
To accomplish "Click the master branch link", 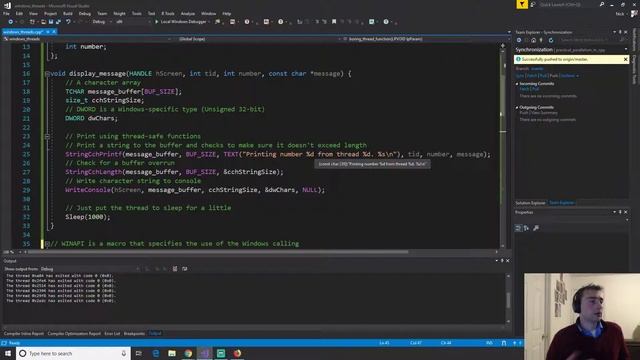I will [537, 69].
